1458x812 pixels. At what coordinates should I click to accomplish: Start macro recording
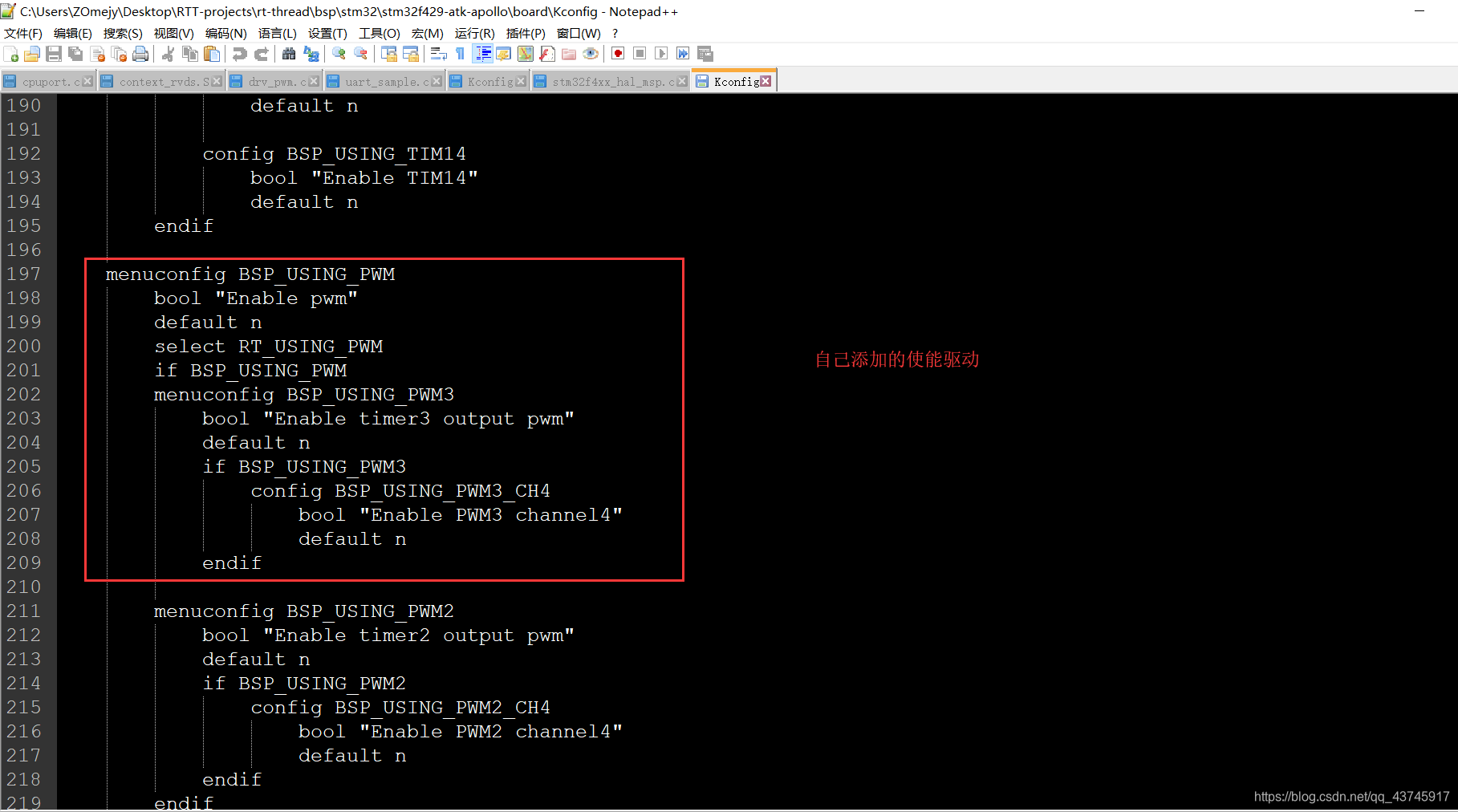[618, 54]
